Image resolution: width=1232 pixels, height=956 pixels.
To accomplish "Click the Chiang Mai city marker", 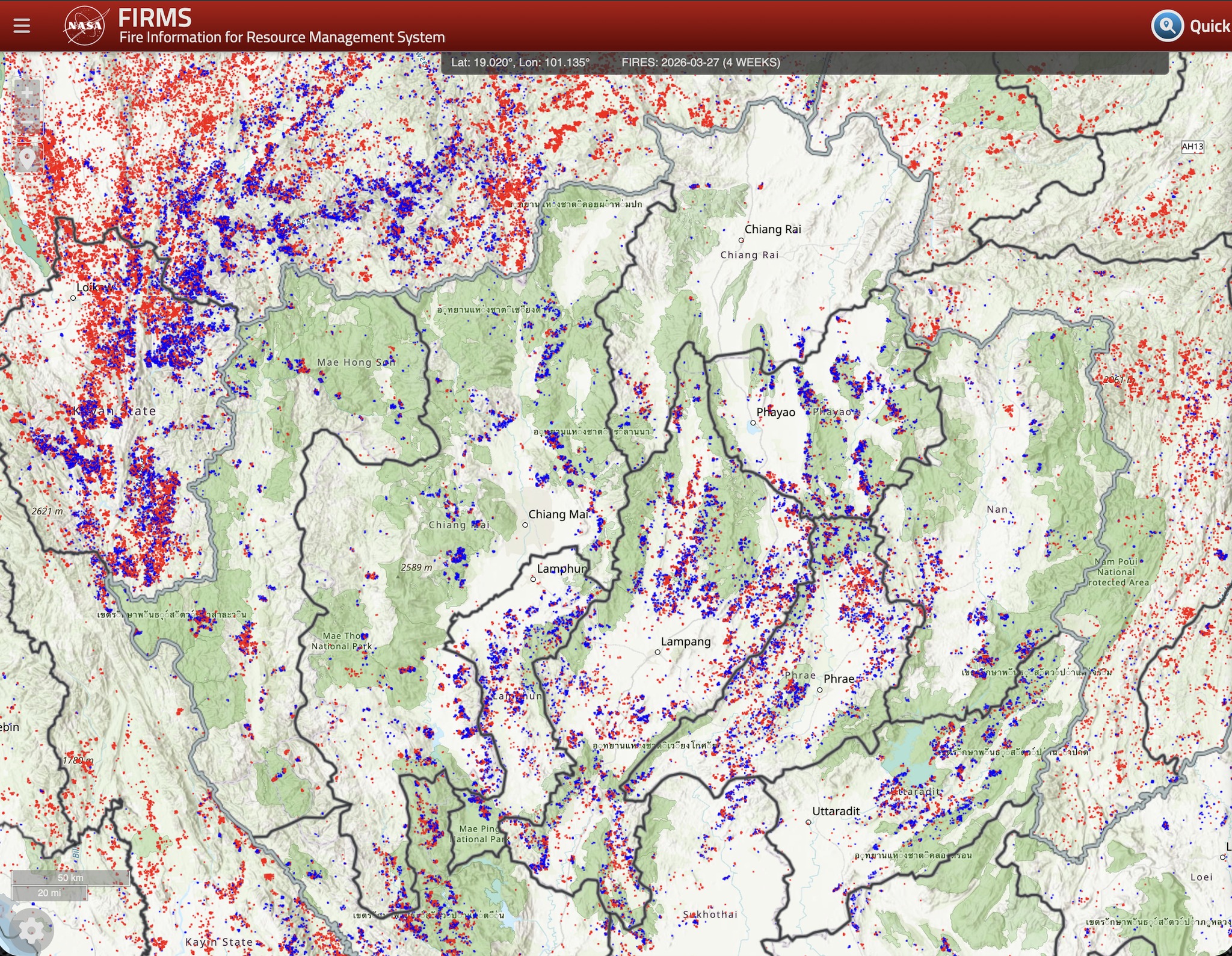I will 525,525.
